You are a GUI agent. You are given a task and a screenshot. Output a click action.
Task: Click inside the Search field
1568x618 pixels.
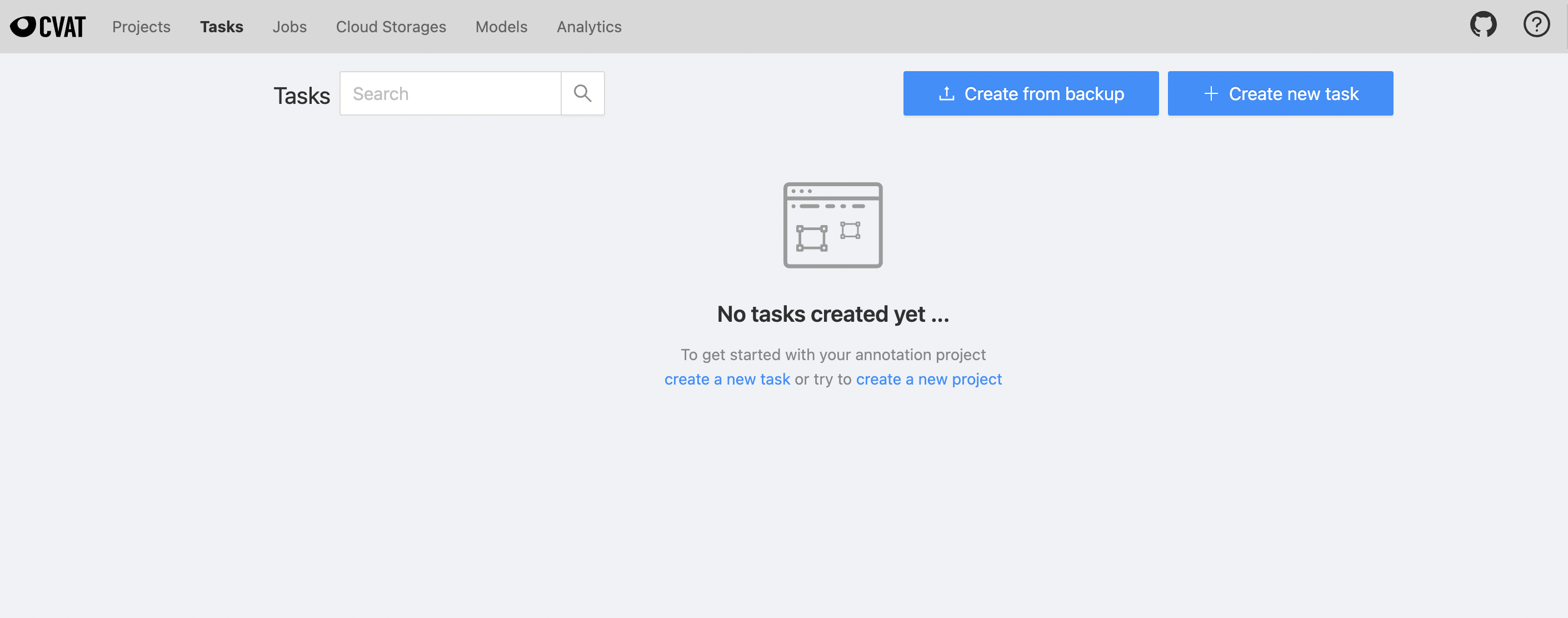tap(451, 93)
